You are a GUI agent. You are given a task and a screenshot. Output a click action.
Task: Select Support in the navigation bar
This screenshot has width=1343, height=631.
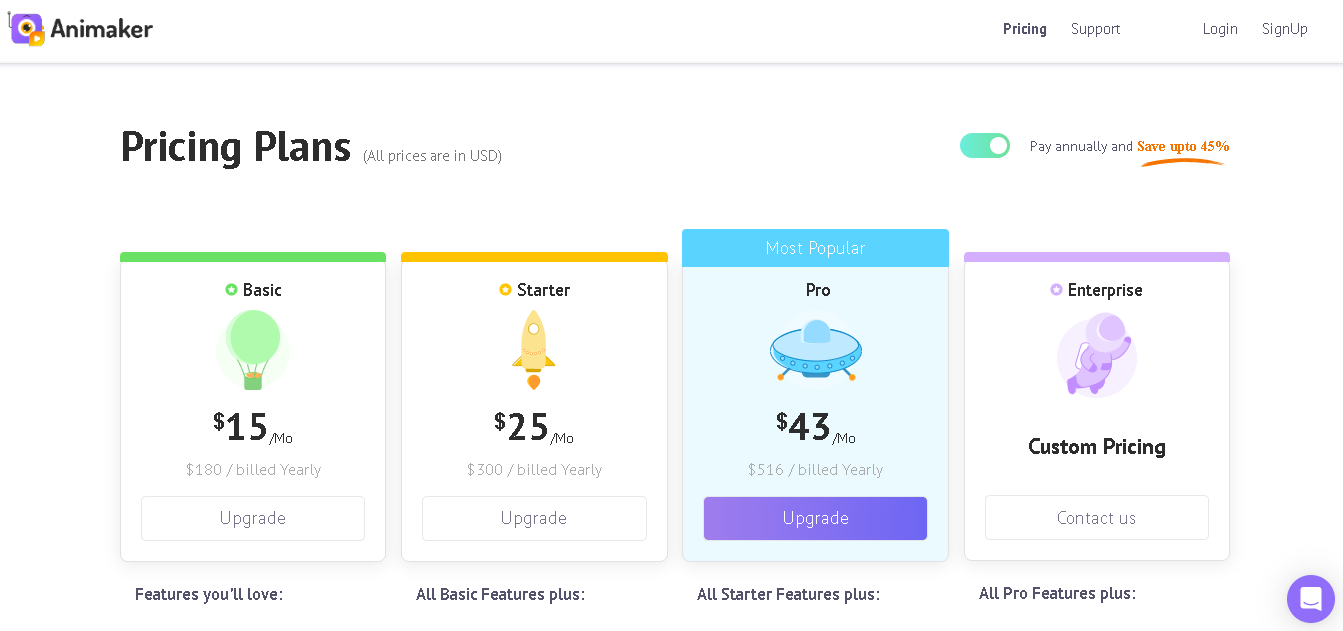tap(1095, 29)
